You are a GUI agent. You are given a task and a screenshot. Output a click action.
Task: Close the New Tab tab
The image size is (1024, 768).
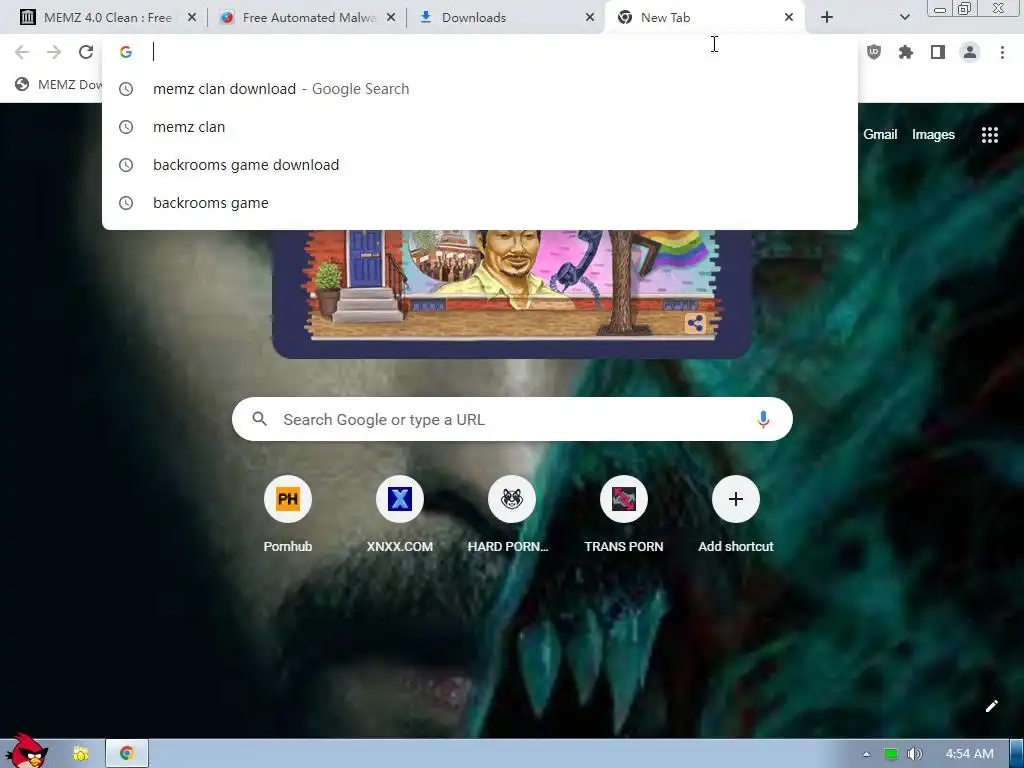(789, 18)
